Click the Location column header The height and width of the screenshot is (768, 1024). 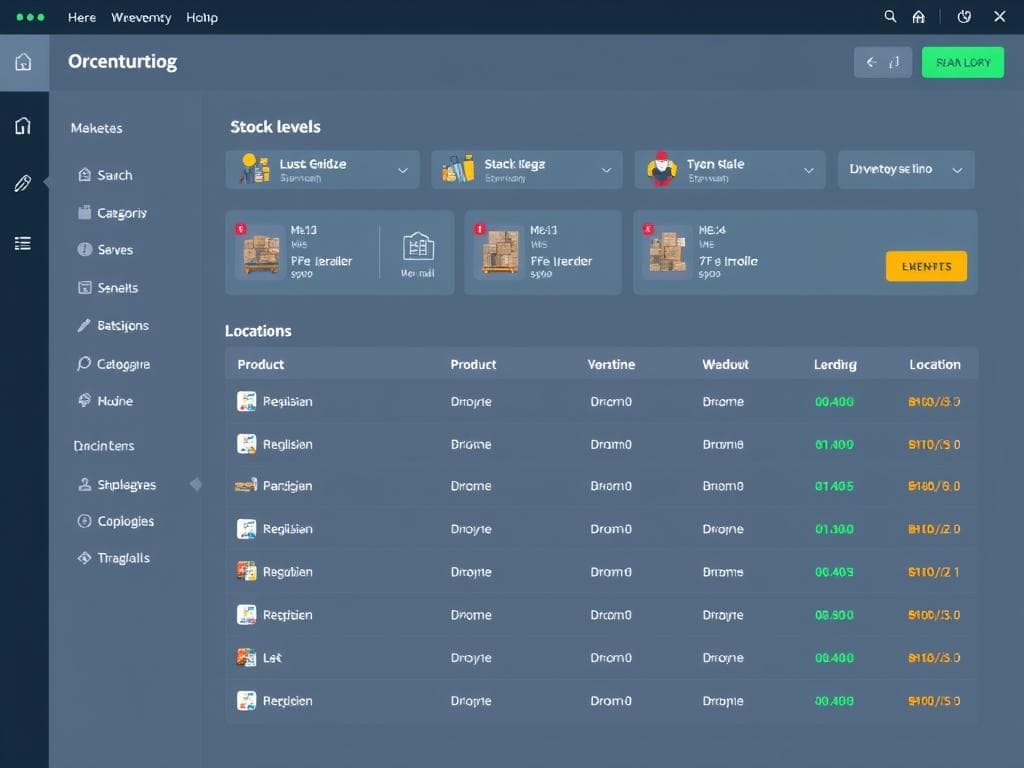(935, 364)
